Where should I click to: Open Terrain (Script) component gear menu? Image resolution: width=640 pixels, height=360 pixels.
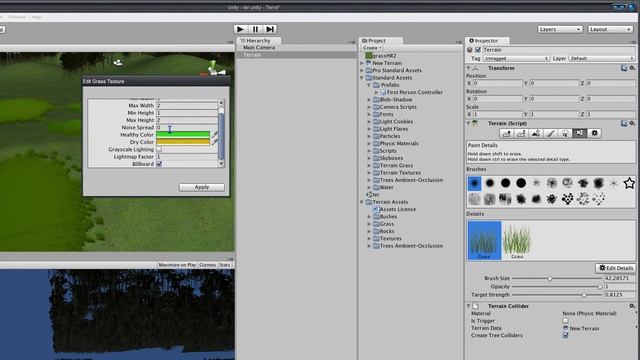[632, 123]
